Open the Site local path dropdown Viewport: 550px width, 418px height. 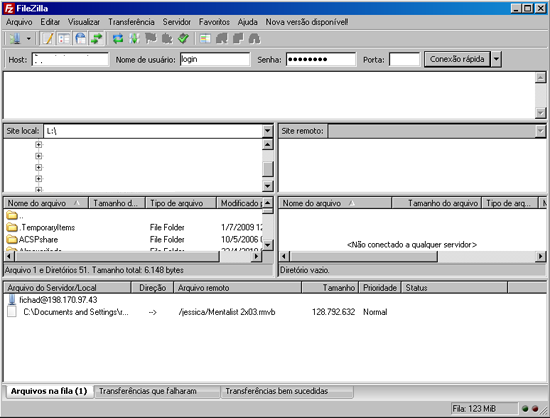(268, 131)
